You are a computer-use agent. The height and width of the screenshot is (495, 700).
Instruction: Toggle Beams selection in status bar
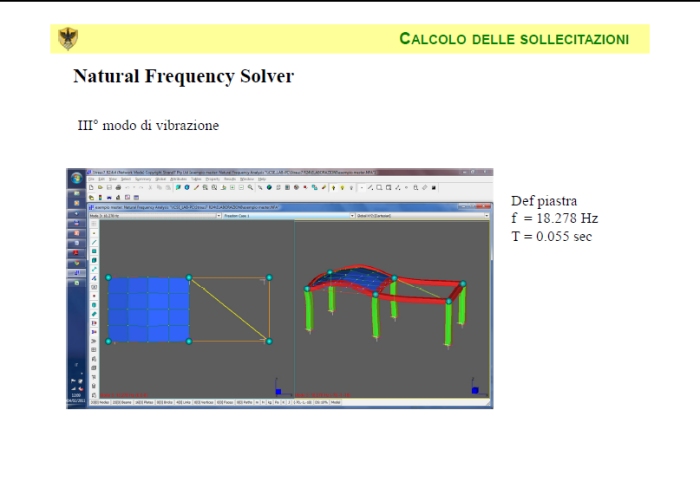[121, 403]
